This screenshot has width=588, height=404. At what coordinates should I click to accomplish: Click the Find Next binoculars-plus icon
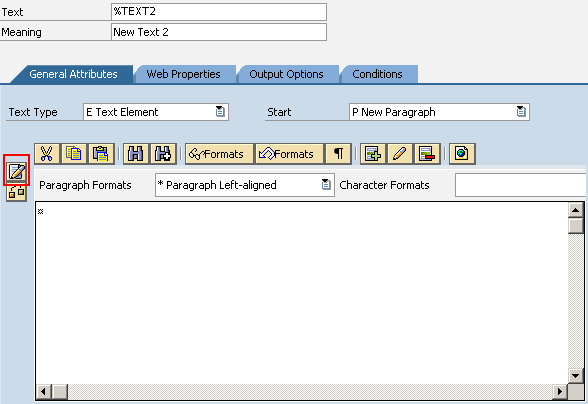(163, 154)
